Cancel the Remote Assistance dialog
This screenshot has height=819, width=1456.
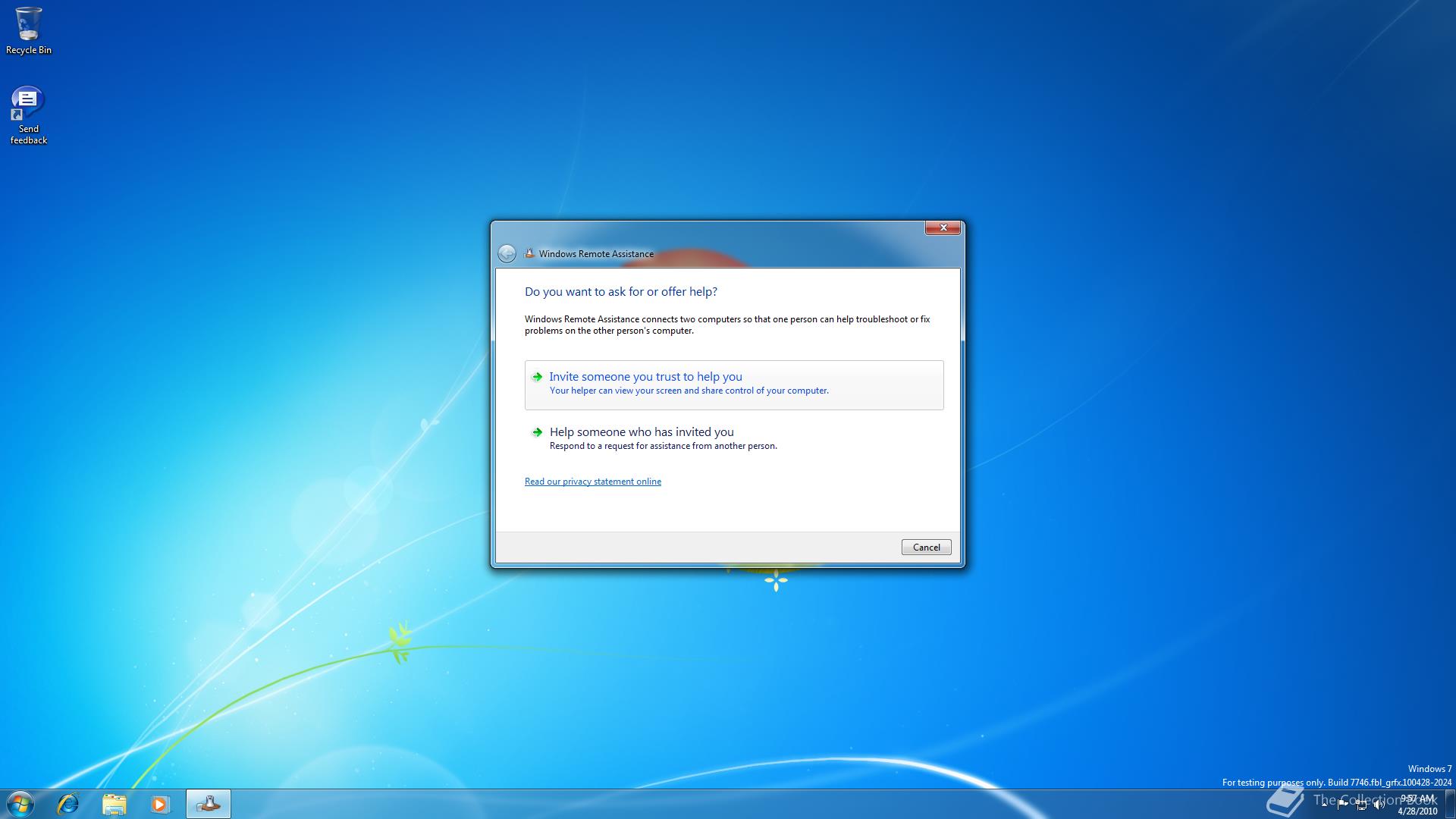point(926,547)
